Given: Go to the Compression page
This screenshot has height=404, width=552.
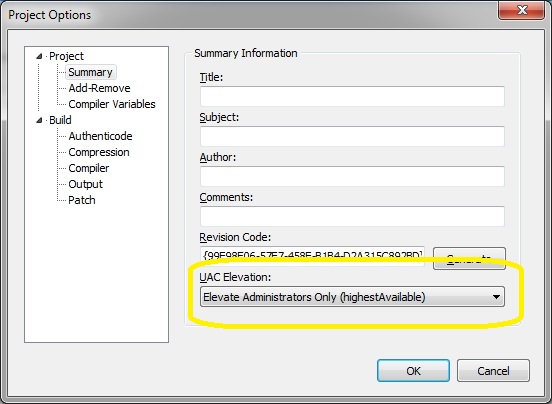Looking at the screenshot, I should pos(99,152).
